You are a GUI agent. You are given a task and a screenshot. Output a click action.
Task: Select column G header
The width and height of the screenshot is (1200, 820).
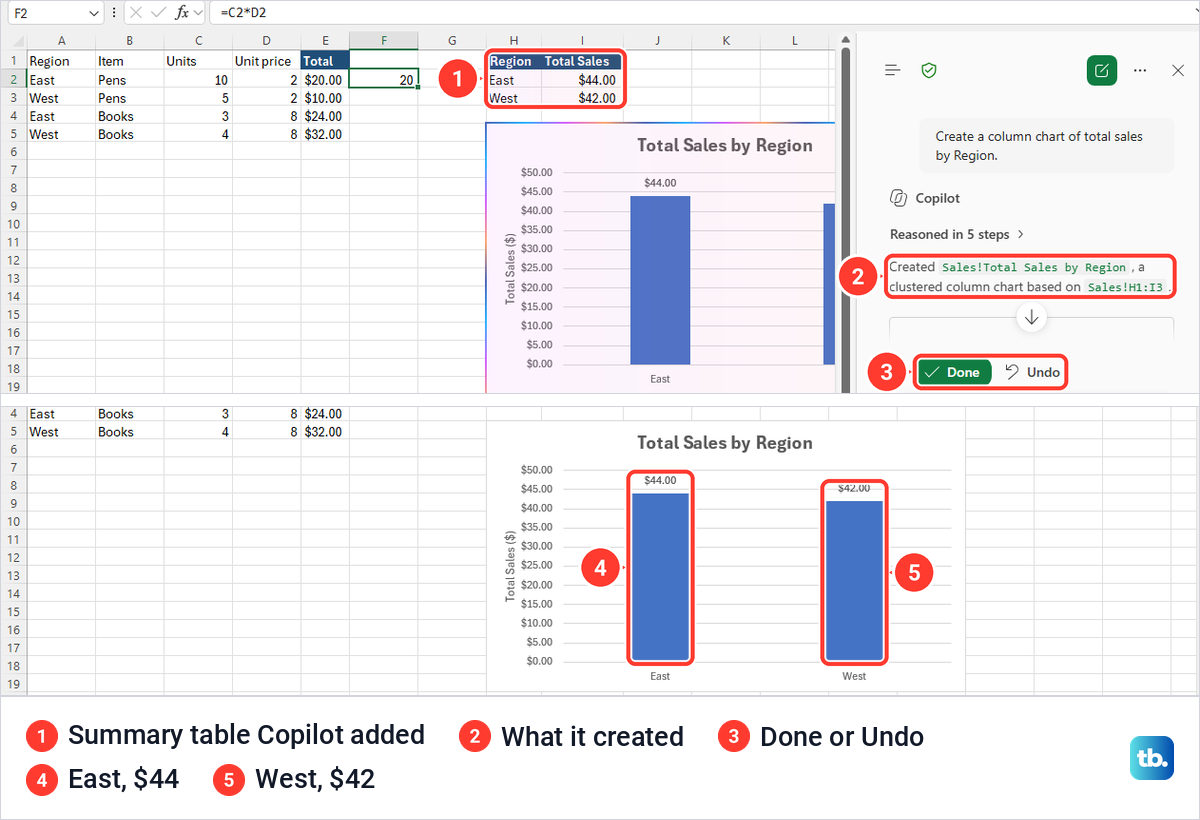452,40
